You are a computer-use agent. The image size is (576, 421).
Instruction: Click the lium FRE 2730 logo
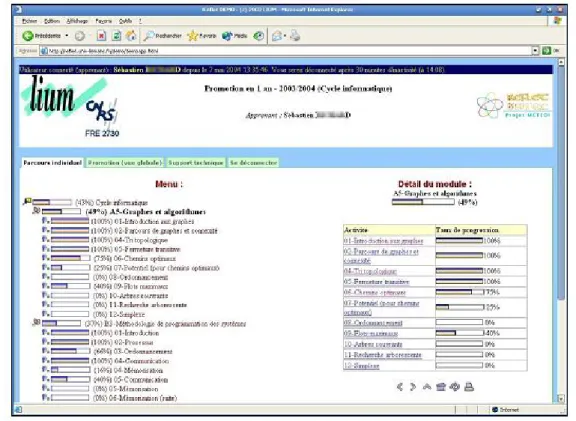(70, 107)
